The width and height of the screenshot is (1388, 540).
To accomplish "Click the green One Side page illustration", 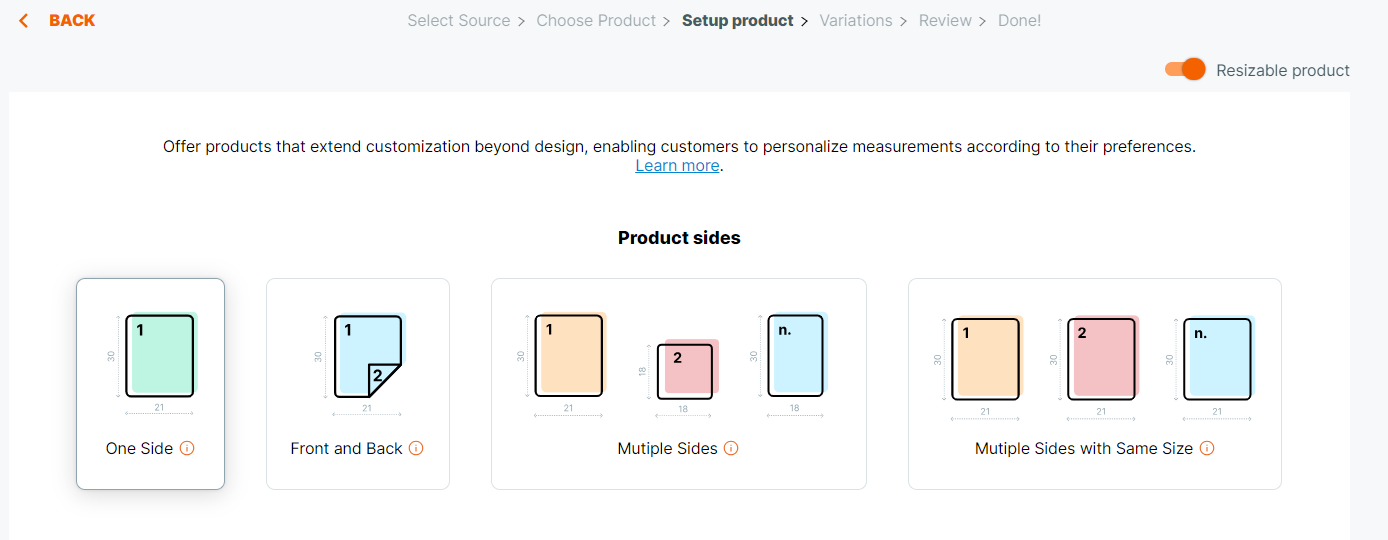I will [161, 355].
